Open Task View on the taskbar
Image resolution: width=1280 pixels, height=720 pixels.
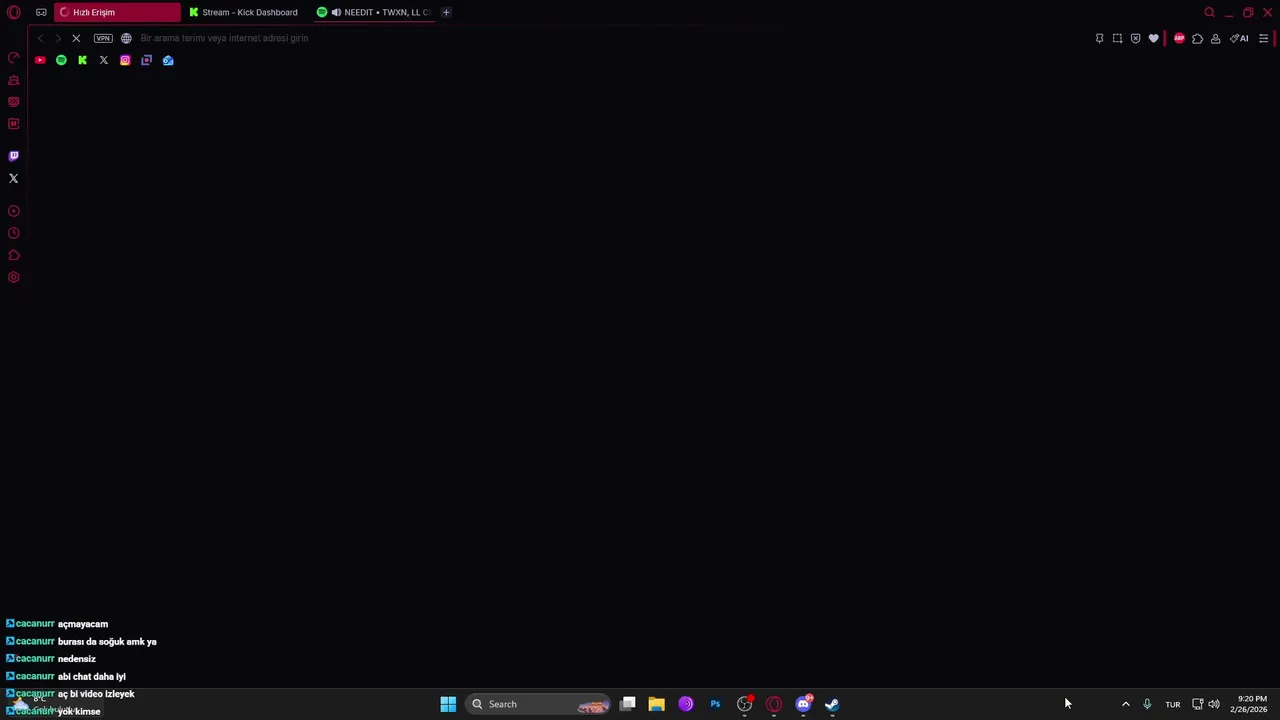[x=628, y=704]
